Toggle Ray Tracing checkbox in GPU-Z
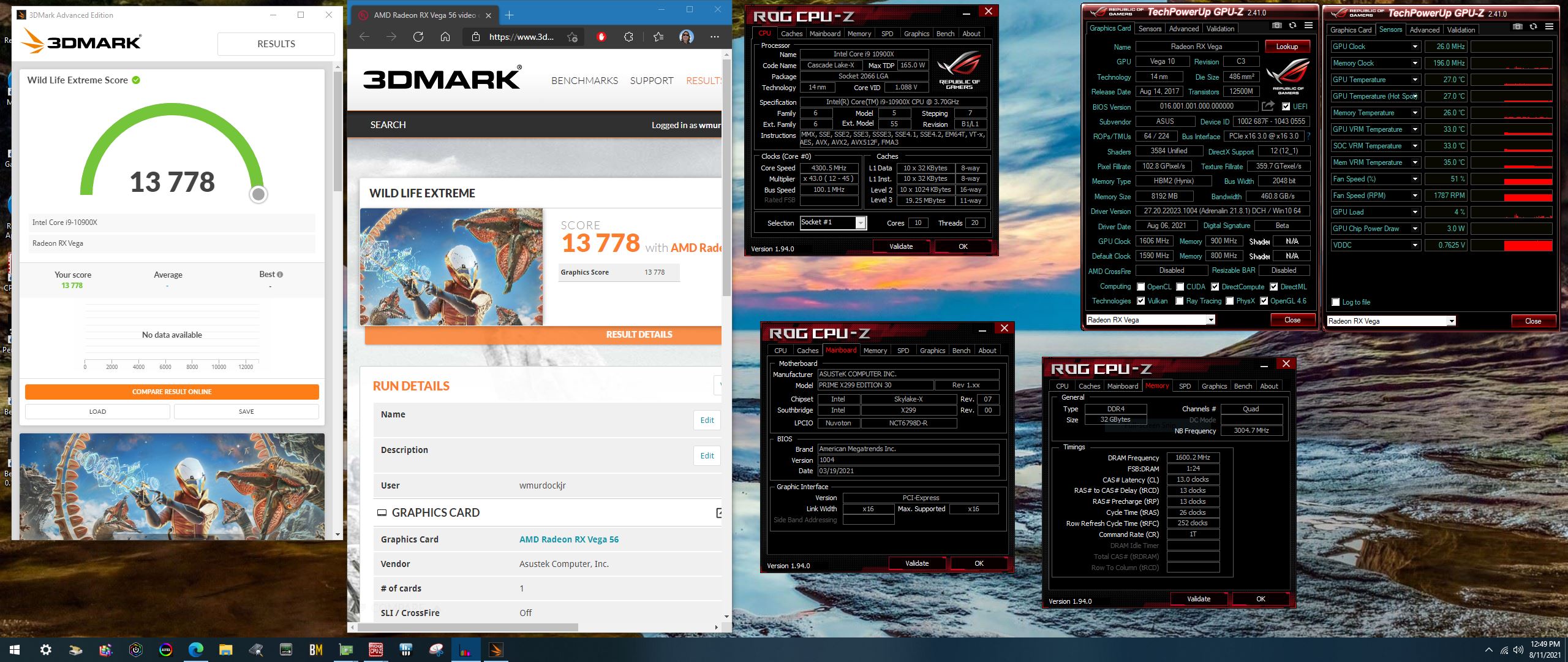 pyautogui.click(x=1179, y=300)
